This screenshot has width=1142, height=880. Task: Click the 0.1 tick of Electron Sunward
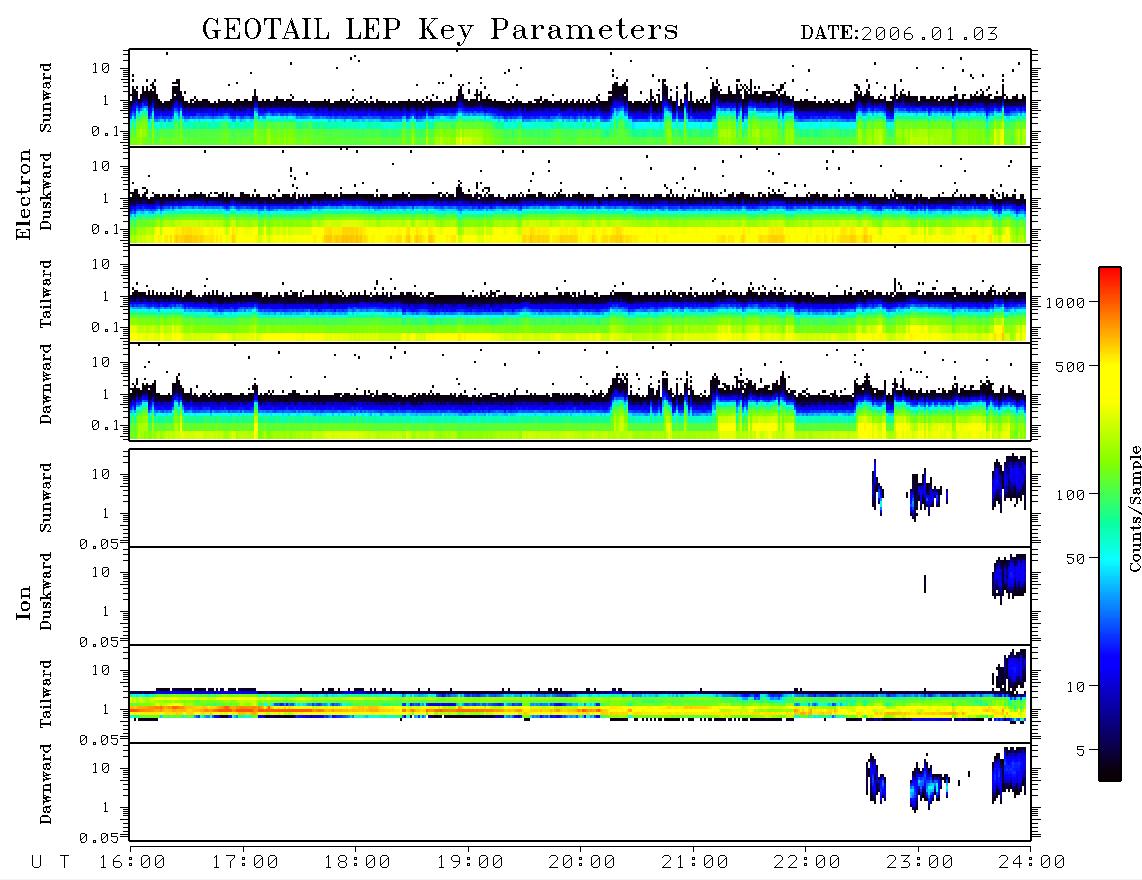[x=106, y=131]
